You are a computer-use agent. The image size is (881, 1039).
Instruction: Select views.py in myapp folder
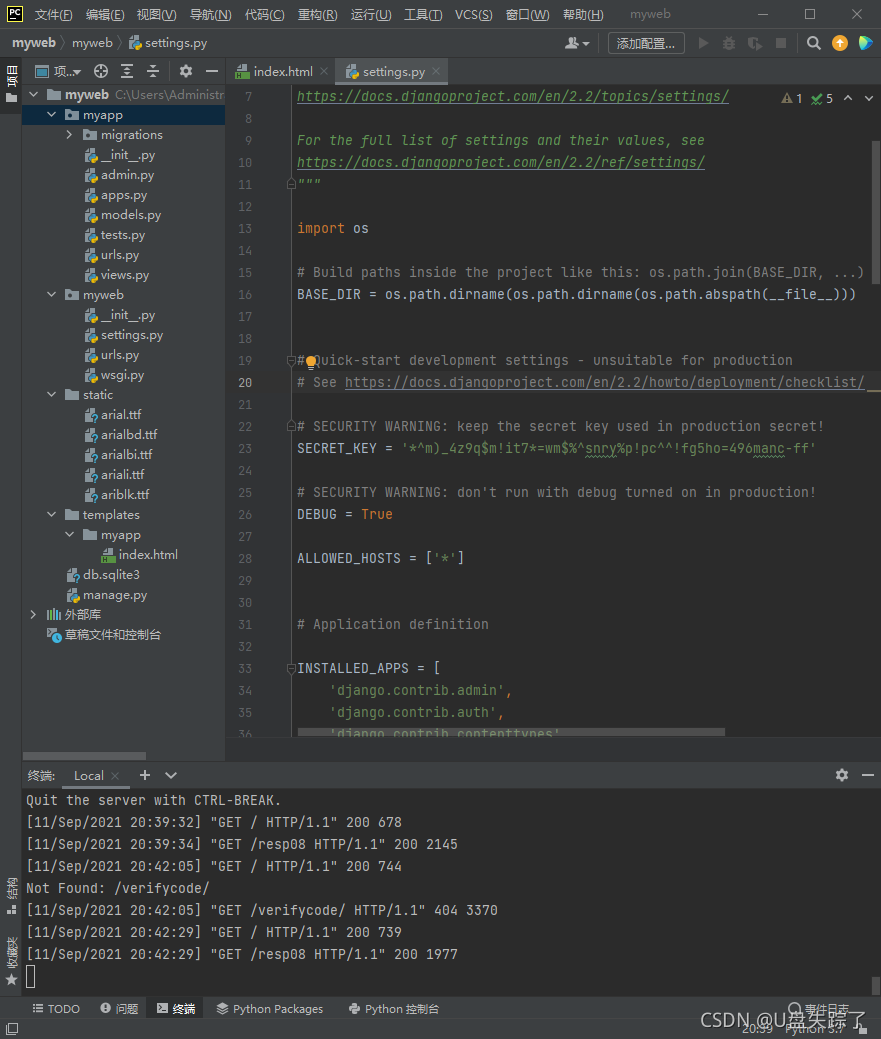124,274
